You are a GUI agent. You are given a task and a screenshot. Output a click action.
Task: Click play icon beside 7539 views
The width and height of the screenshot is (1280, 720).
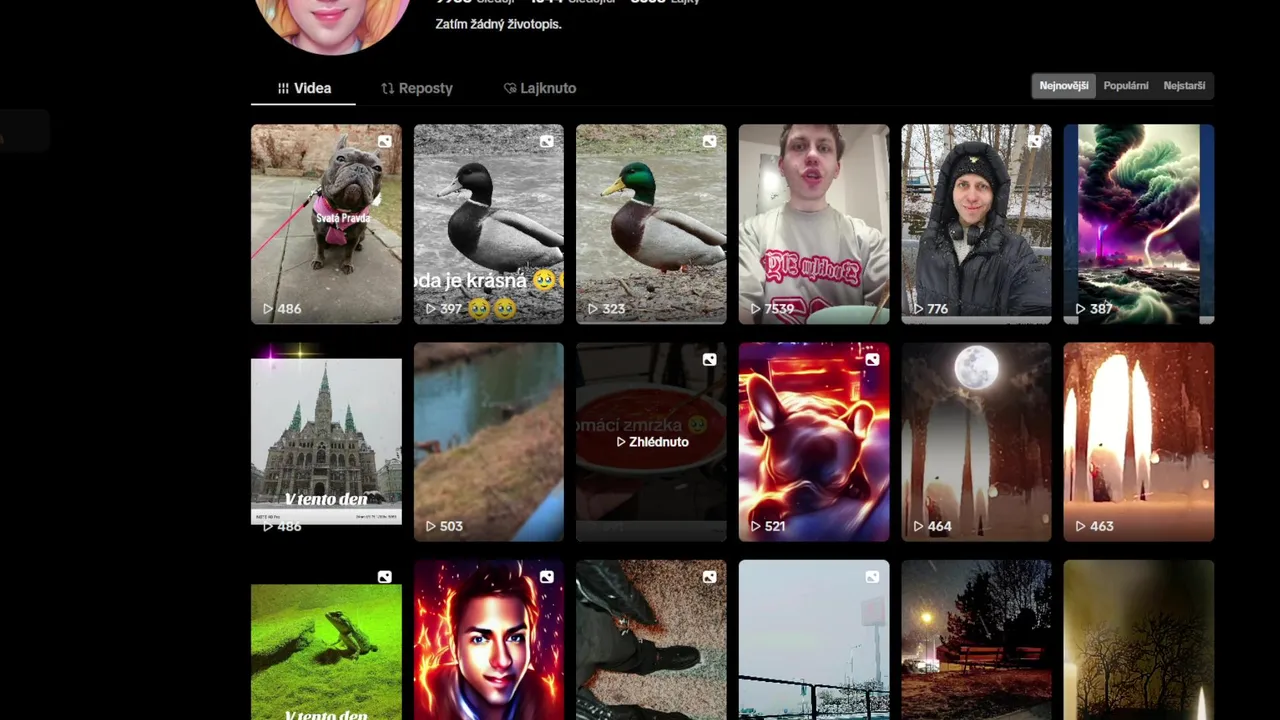[755, 309]
